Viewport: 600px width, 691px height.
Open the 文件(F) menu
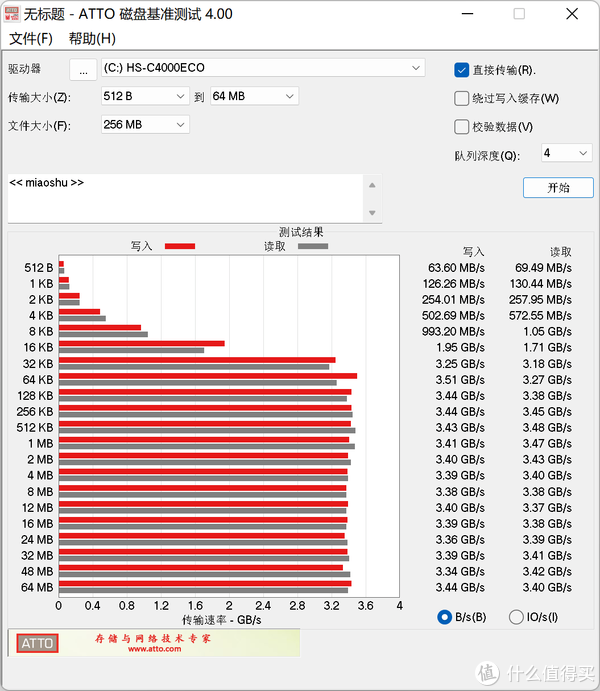pyautogui.click(x=31, y=39)
